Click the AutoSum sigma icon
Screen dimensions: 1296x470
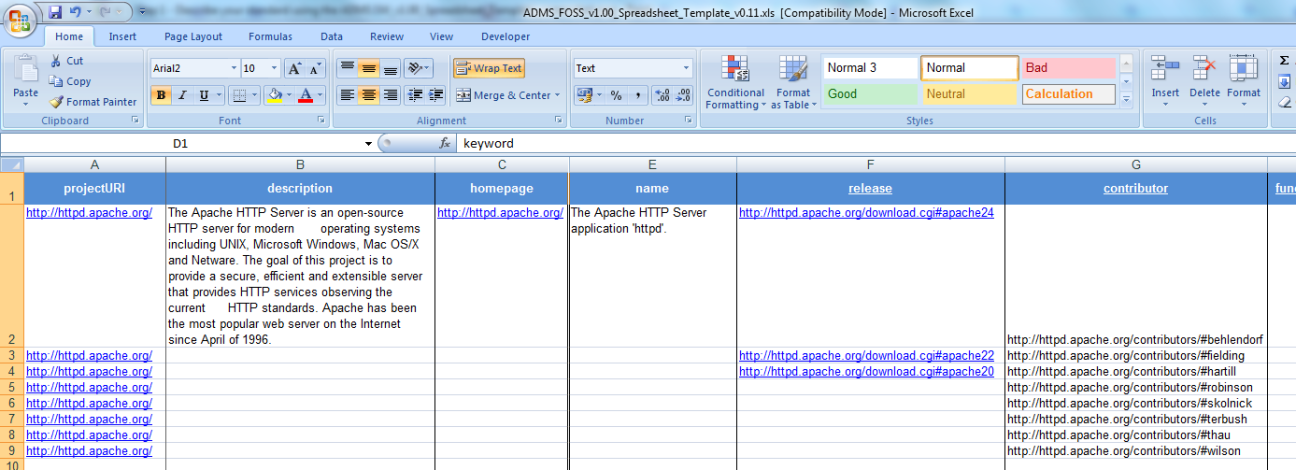(1285, 61)
